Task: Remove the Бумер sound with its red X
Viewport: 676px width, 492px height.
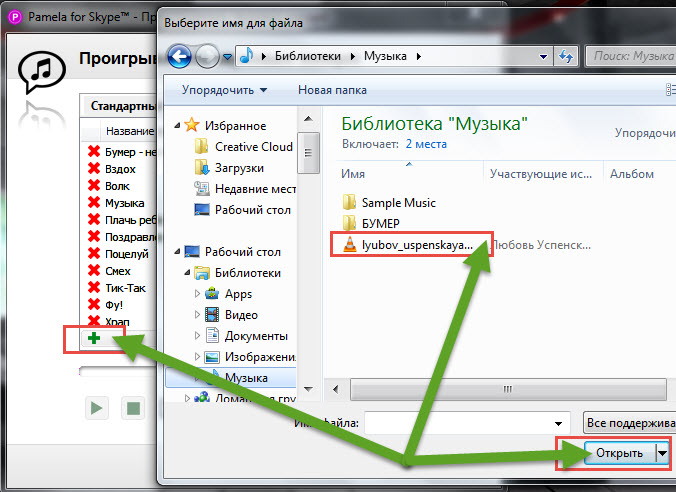Action: tap(94, 151)
